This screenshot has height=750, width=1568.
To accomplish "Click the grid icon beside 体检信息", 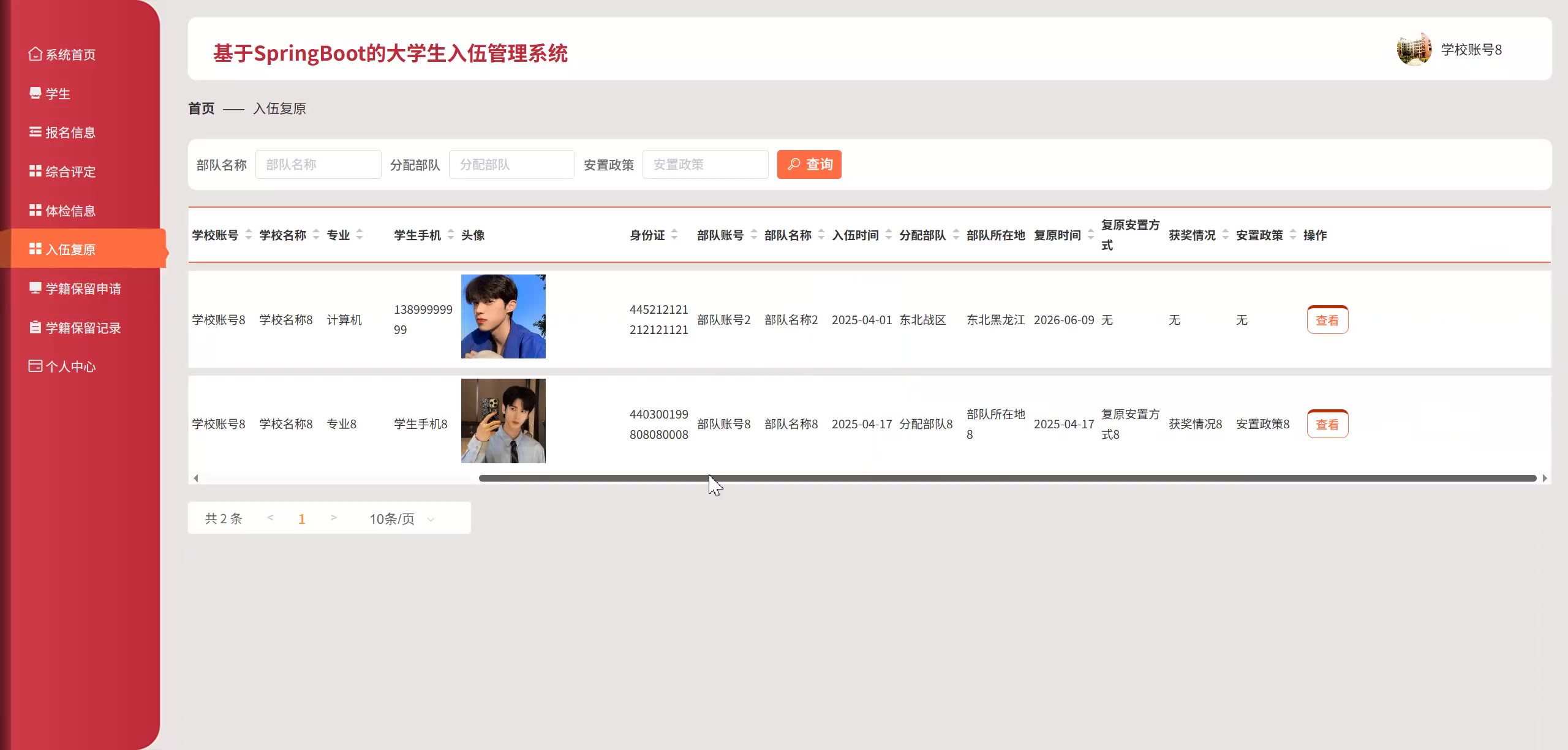I will pos(35,210).
